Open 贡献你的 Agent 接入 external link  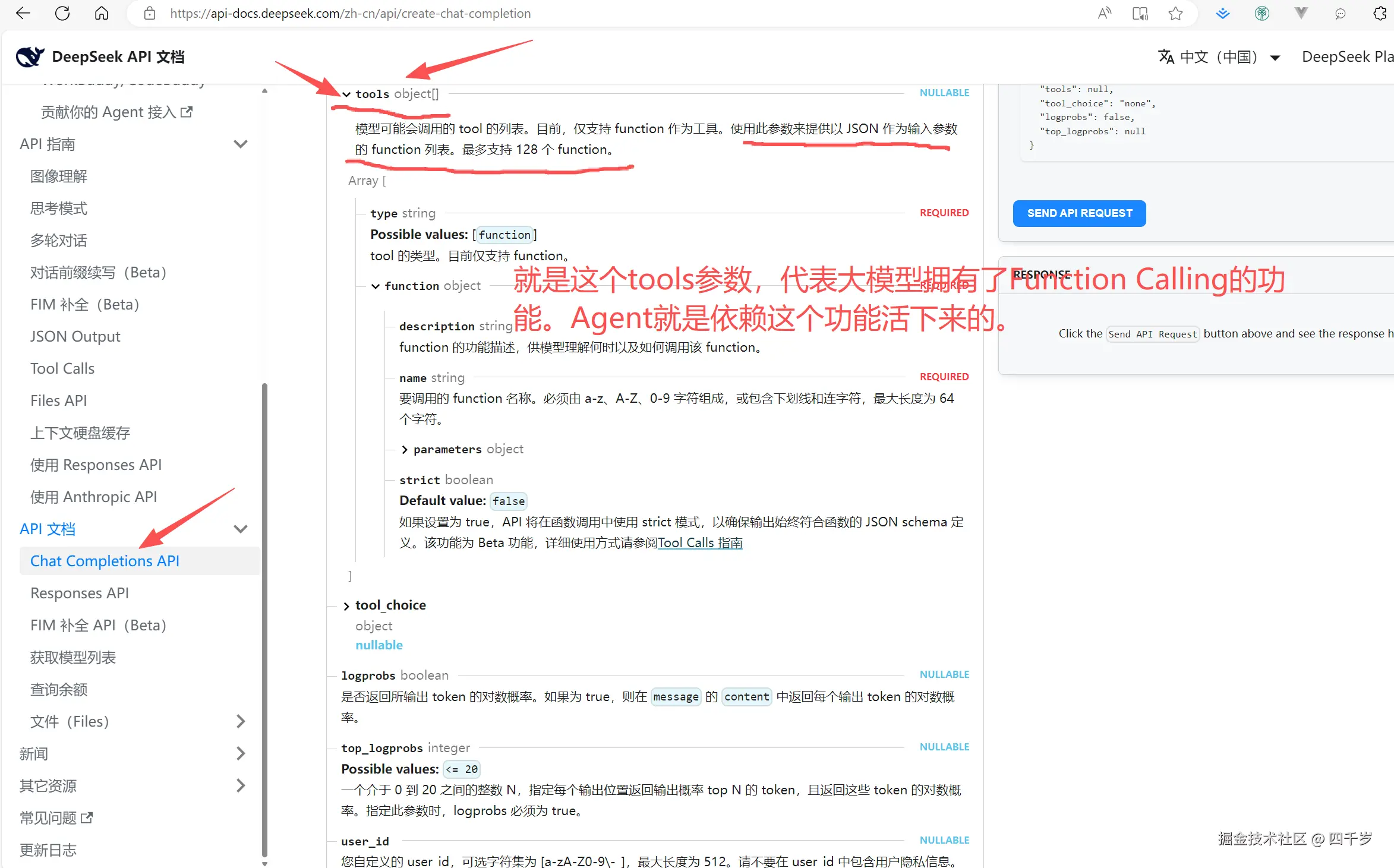click(116, 112)
